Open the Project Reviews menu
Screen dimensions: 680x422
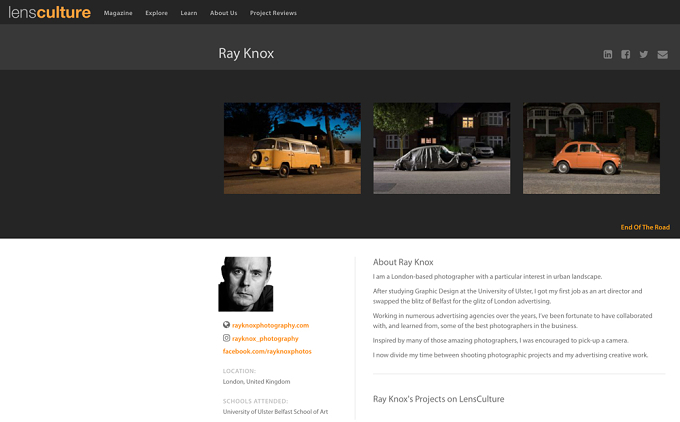pos(273,13)
